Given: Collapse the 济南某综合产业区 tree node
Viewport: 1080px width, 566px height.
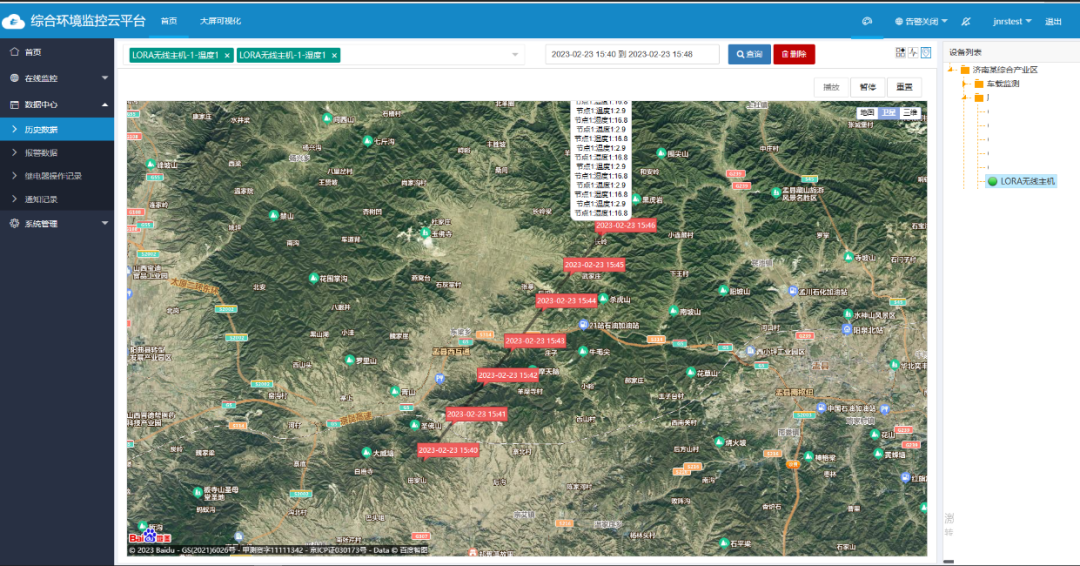Looking at the screenshot, I should pos(952,70).
